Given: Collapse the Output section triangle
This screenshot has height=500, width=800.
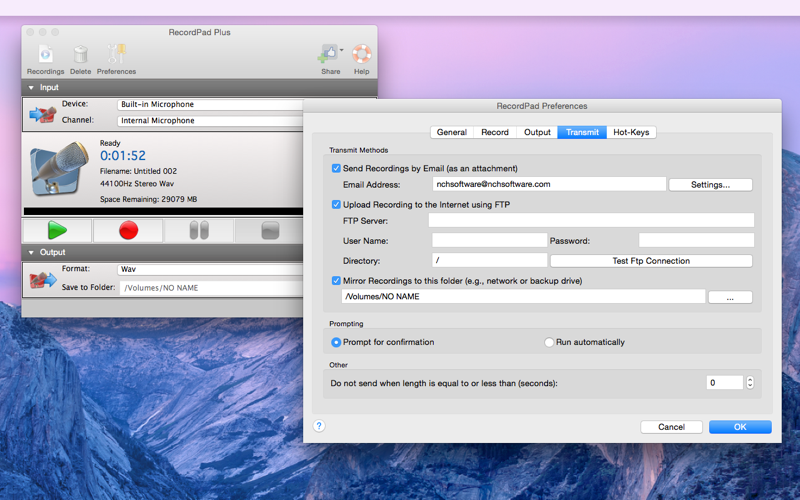Looking at the screenshot, I should click(x=31, y=253).
